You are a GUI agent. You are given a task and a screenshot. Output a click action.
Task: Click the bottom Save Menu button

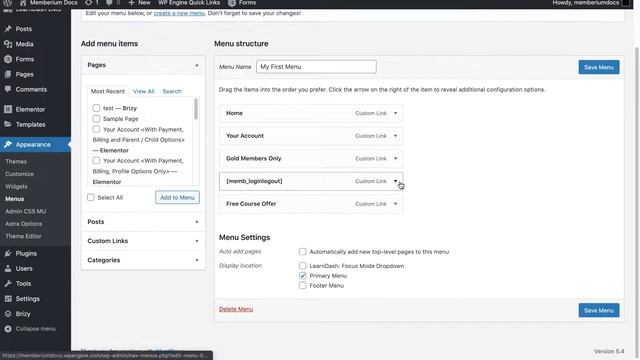[599, 311]
